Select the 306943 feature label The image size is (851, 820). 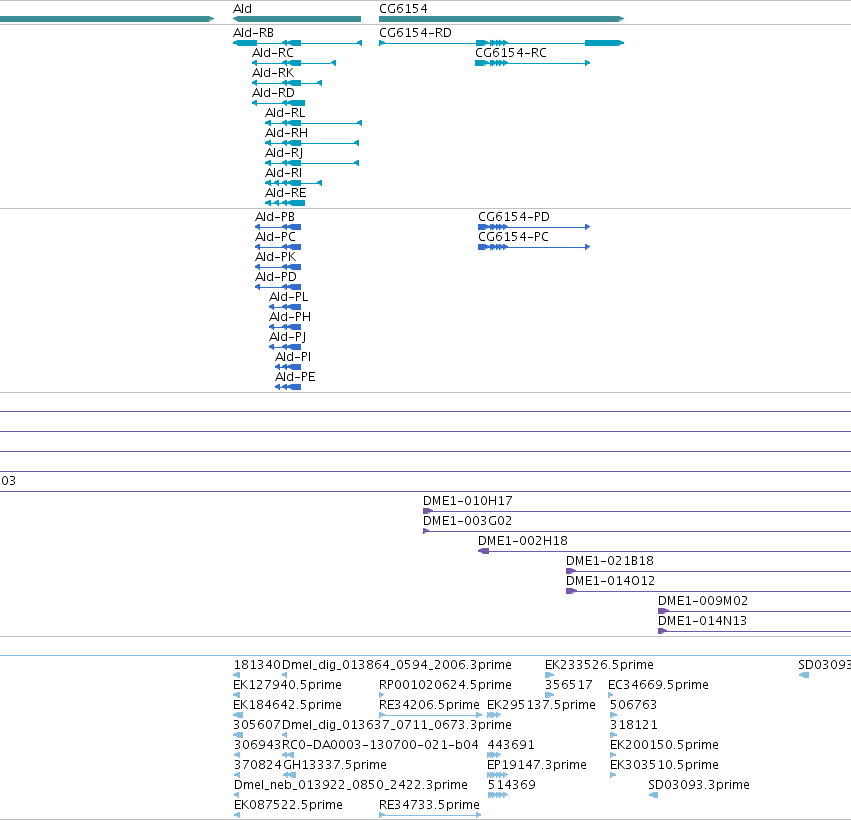(257, 745)
